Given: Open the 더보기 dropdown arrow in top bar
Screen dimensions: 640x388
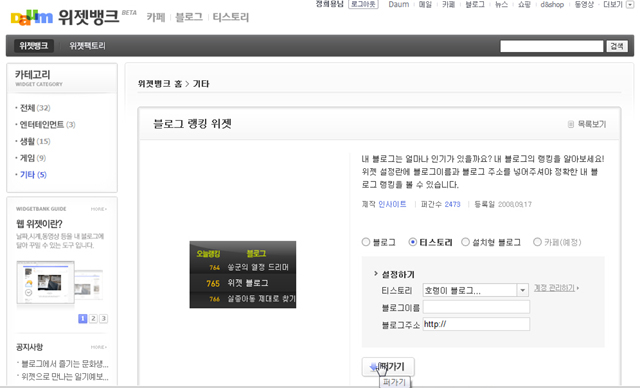Looking at the screenshot, I should coord(630,4).
